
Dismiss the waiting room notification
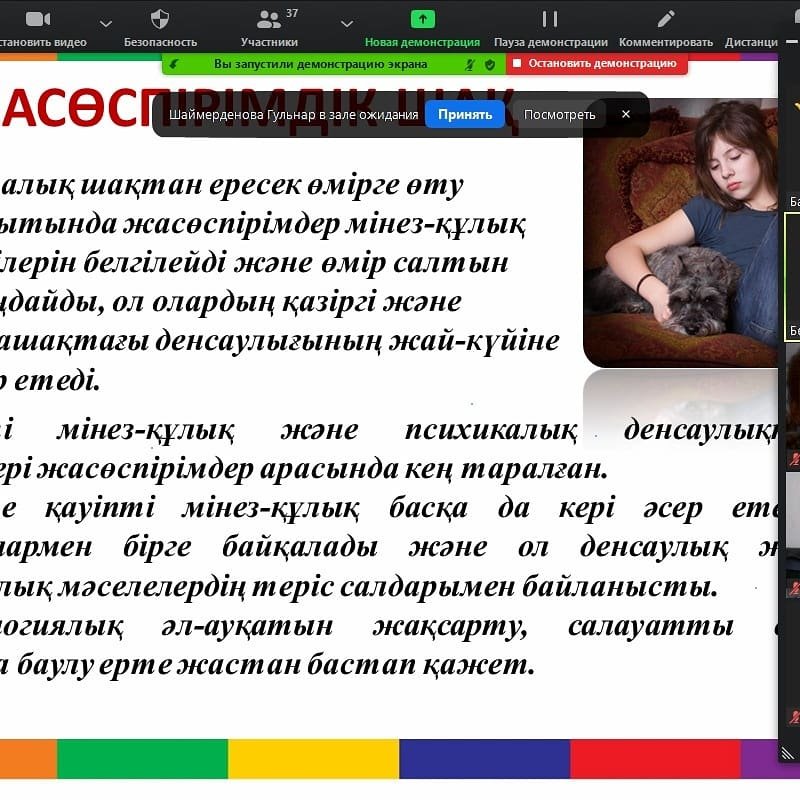tap(626, 114)
